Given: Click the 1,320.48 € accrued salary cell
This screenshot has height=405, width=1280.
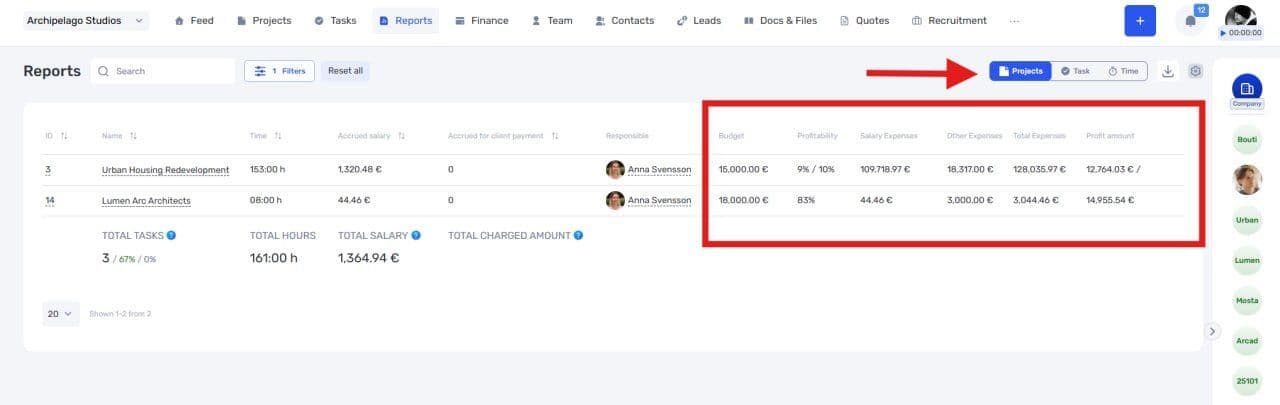Looking at the screenshot, I should (x=360, y=170).
